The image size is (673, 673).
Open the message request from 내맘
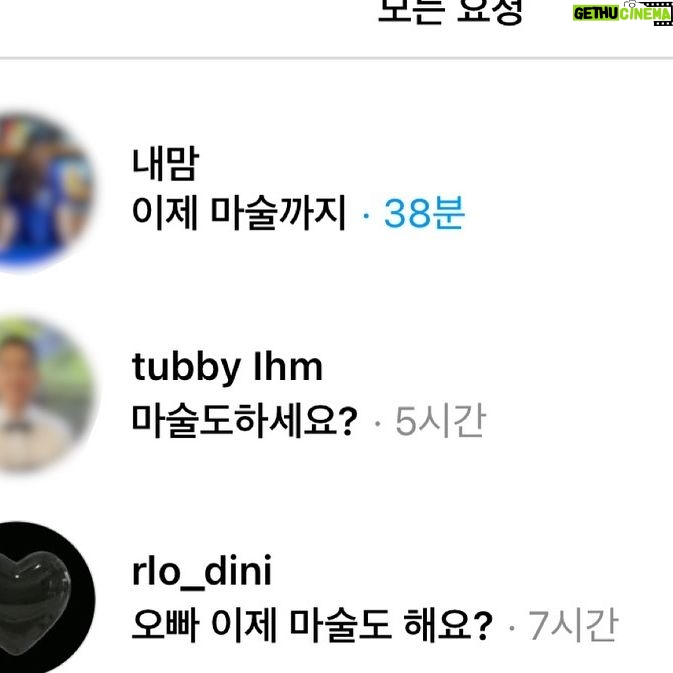[336, 189]
